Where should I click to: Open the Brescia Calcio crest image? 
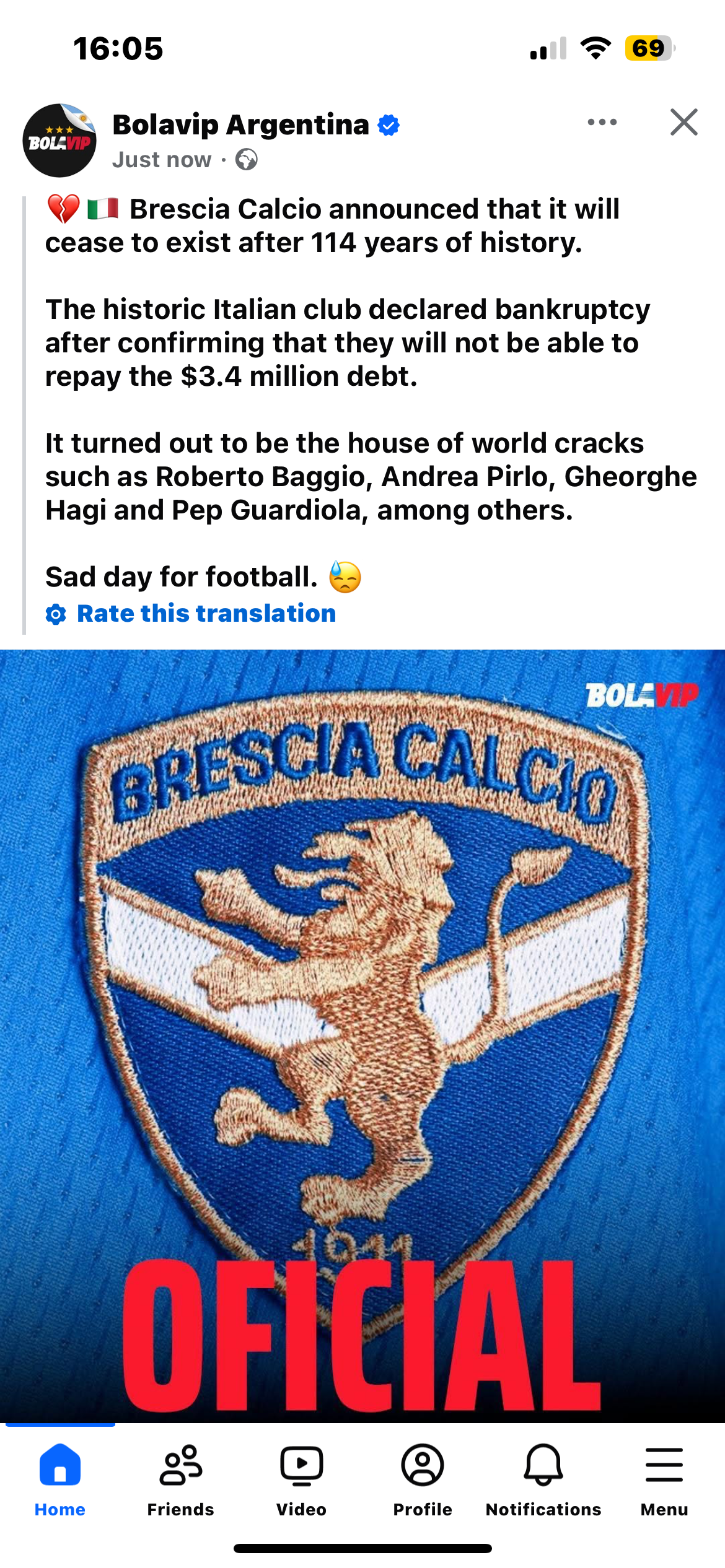click(362, 1035)
